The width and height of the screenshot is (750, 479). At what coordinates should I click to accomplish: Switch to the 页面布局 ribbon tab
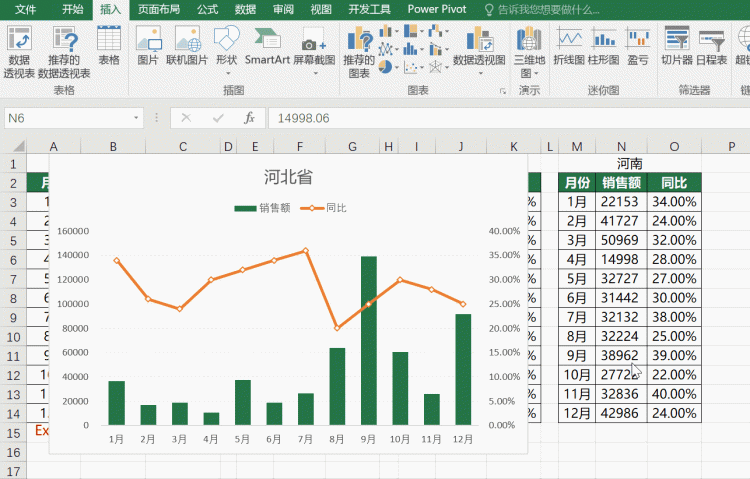tap(159, 10)
